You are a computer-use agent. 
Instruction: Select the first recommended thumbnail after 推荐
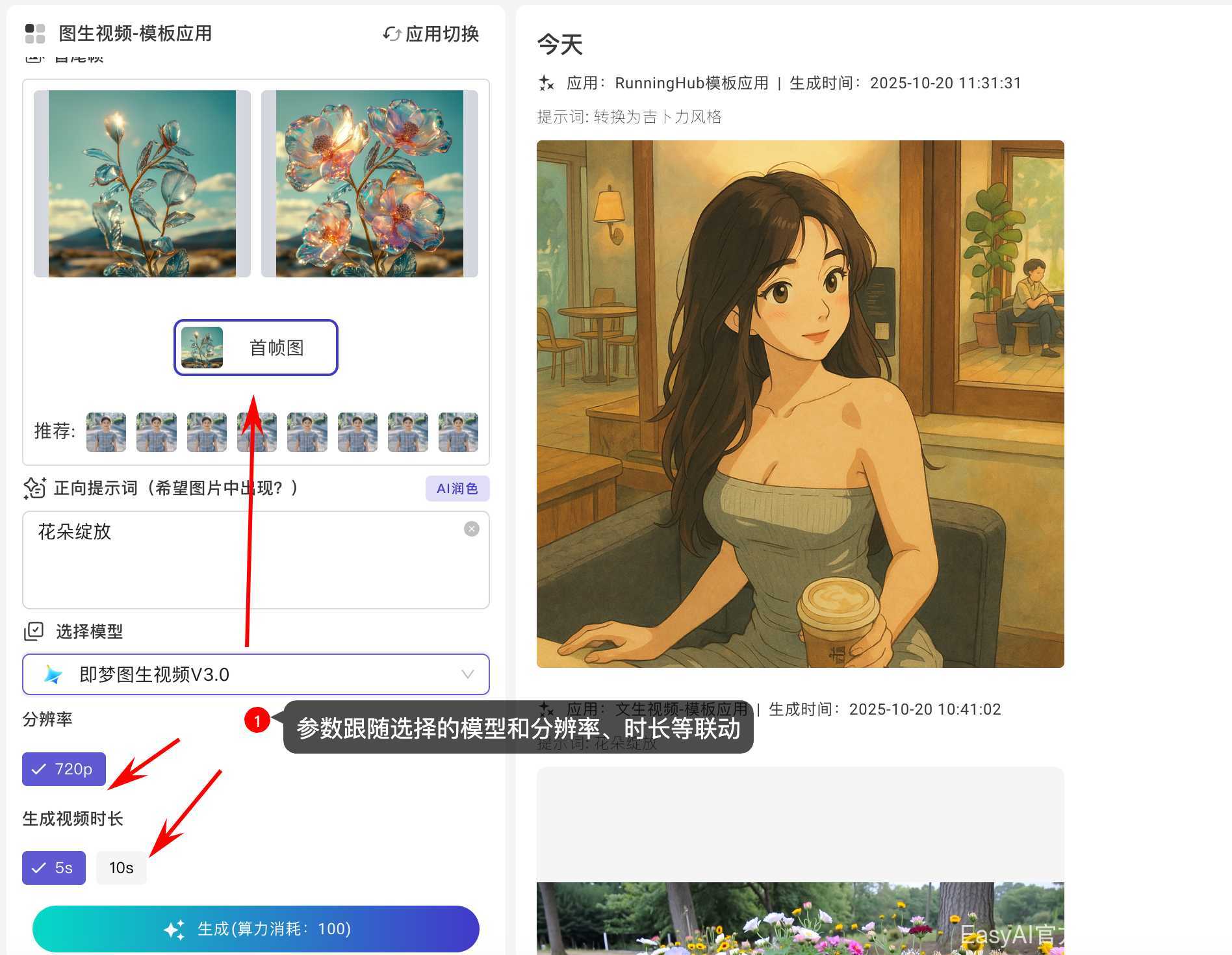[x=107, y=432]
